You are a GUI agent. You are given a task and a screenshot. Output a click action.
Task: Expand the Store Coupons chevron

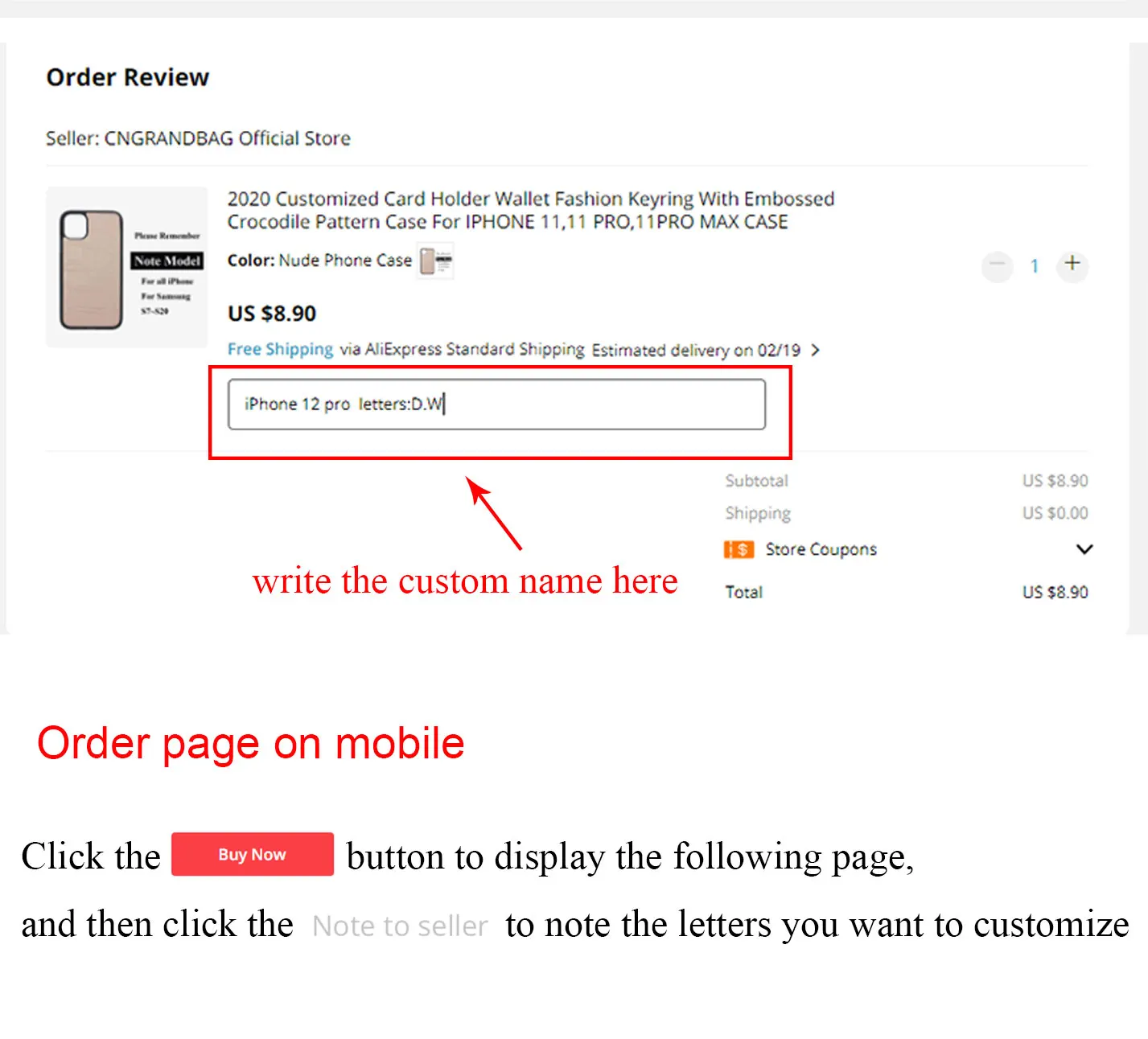(x=1084, y=549)
